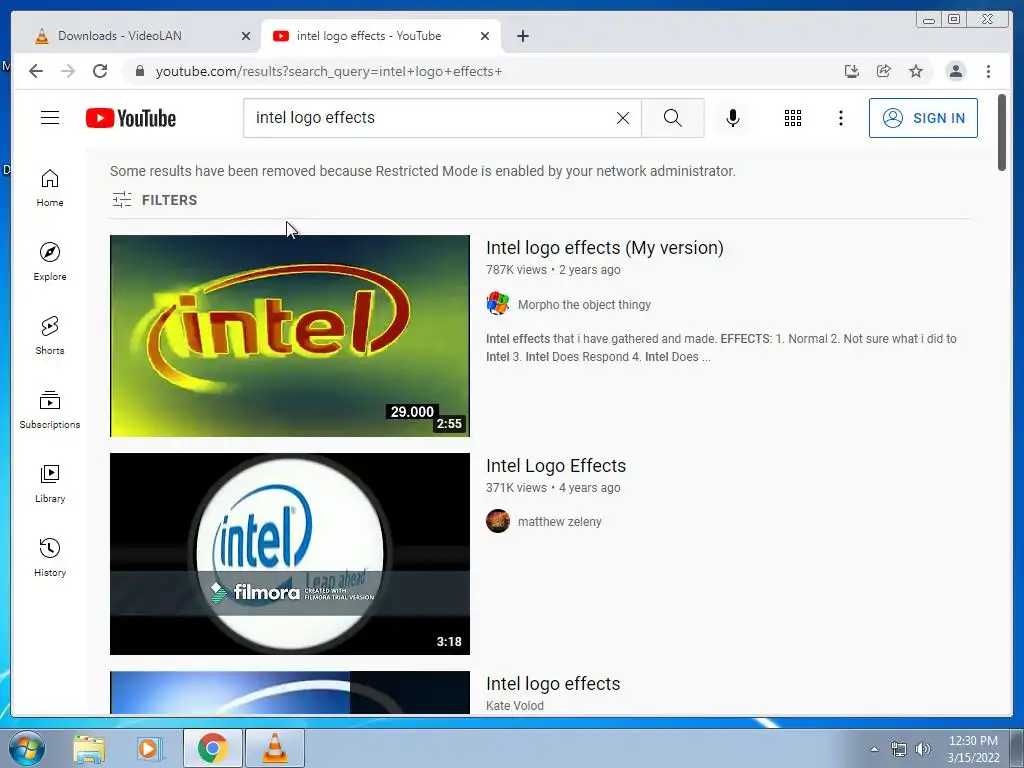Select the intel logo effects YouTube tab

click(380, 36)
